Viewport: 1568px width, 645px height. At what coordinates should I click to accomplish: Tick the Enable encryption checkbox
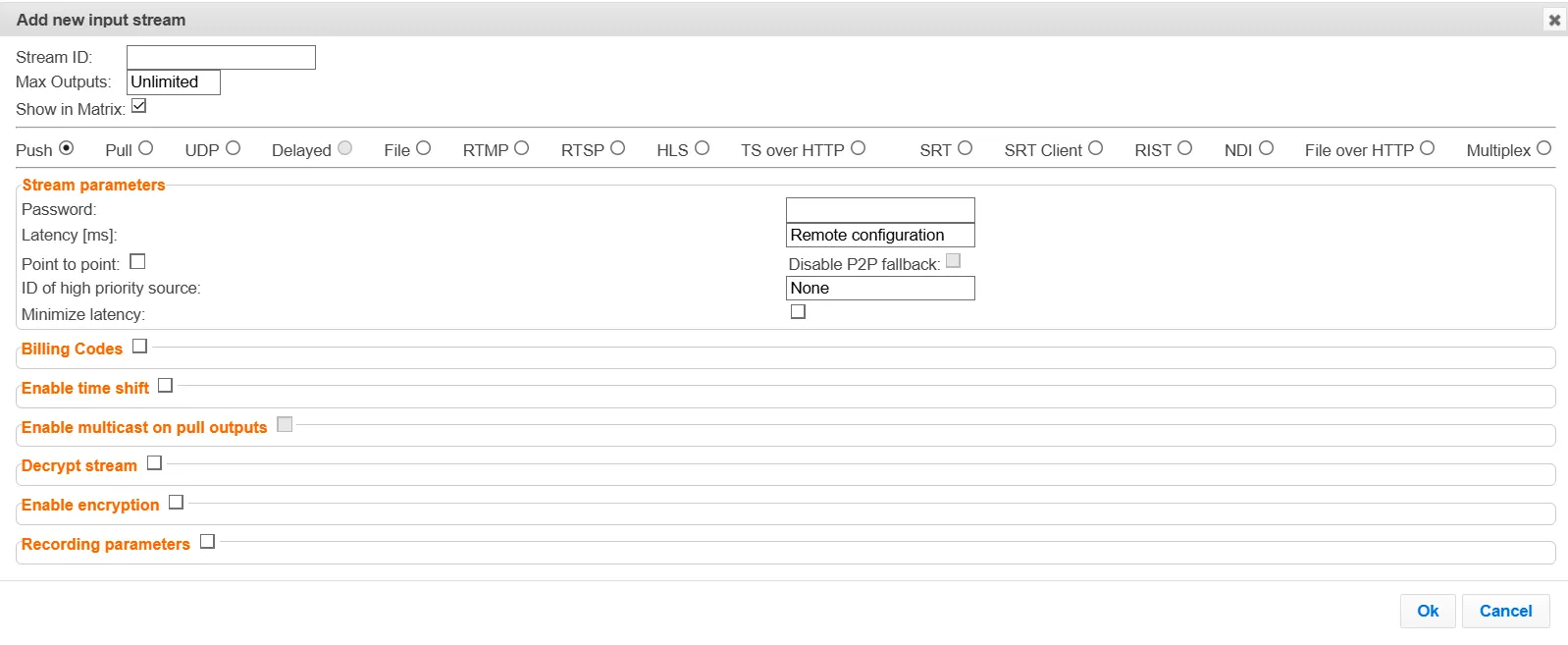point(177,503)
